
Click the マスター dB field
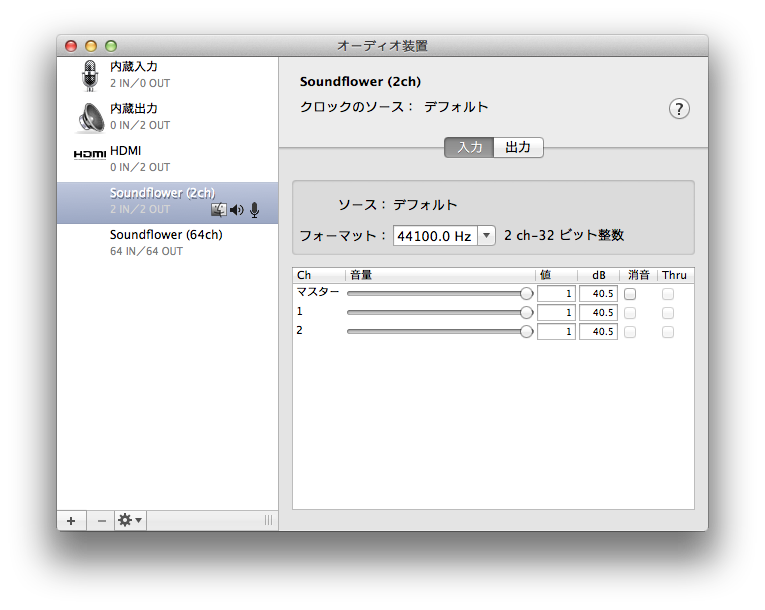(598, 294)
